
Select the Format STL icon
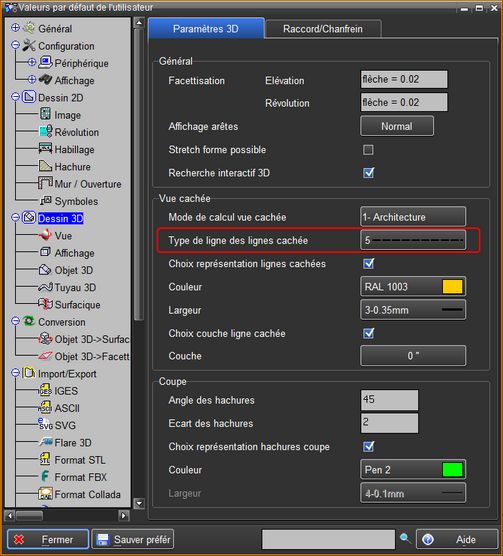[x=45, y=459]
